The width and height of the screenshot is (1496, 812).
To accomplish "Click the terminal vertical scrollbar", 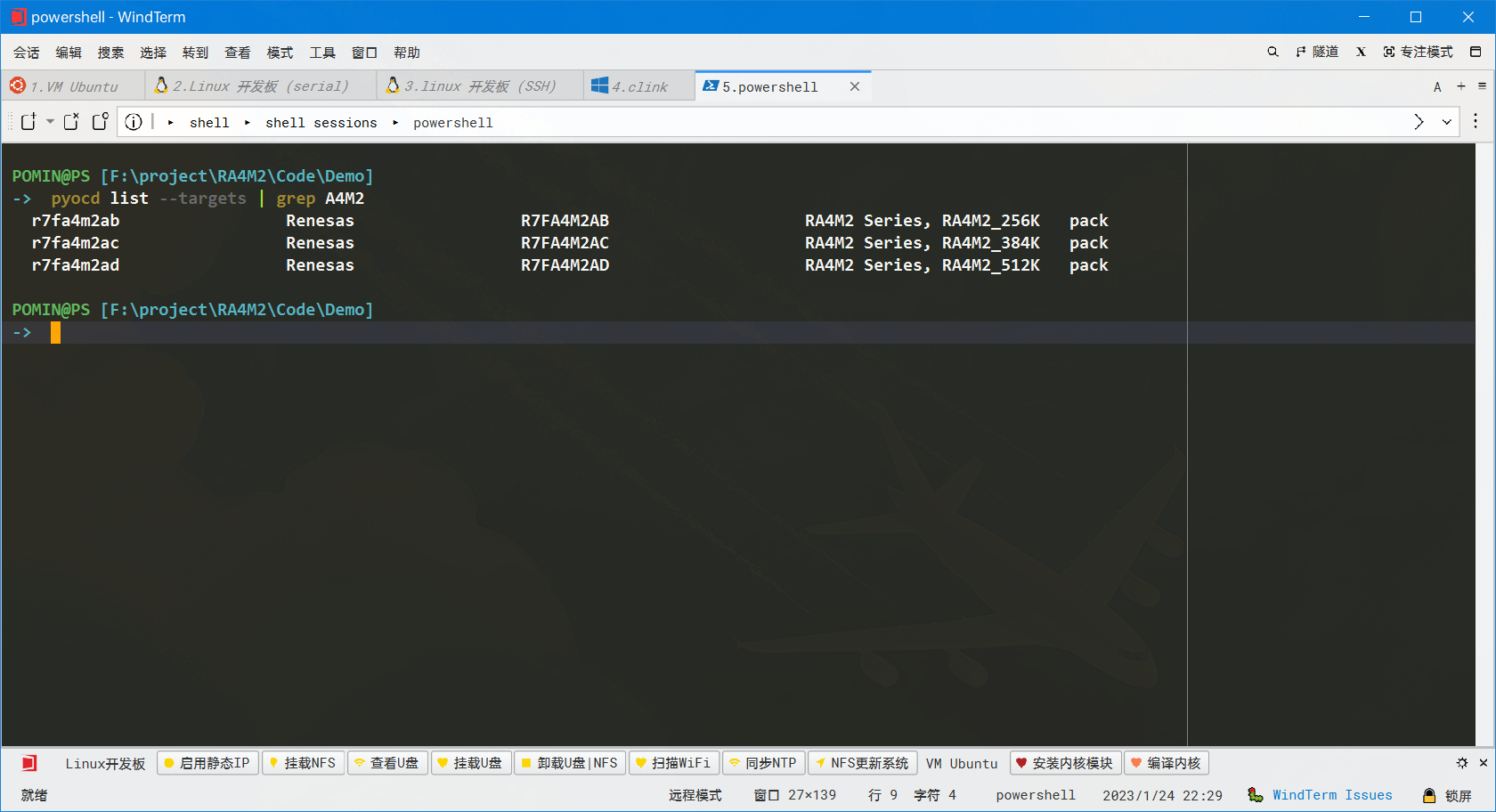I will pos(1484,443).
